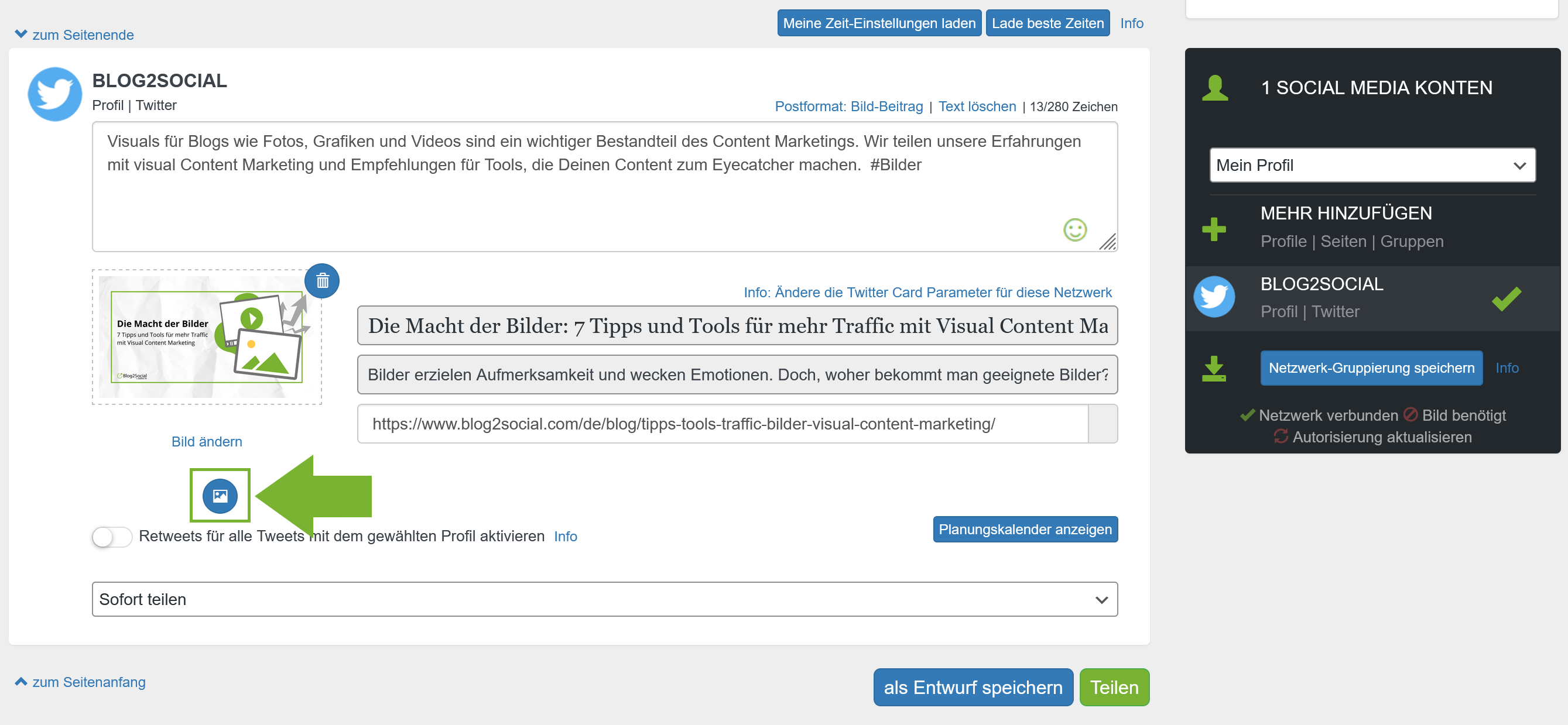Click the MEHR HINZUFÜGEN heading

tap(1346, 214)
